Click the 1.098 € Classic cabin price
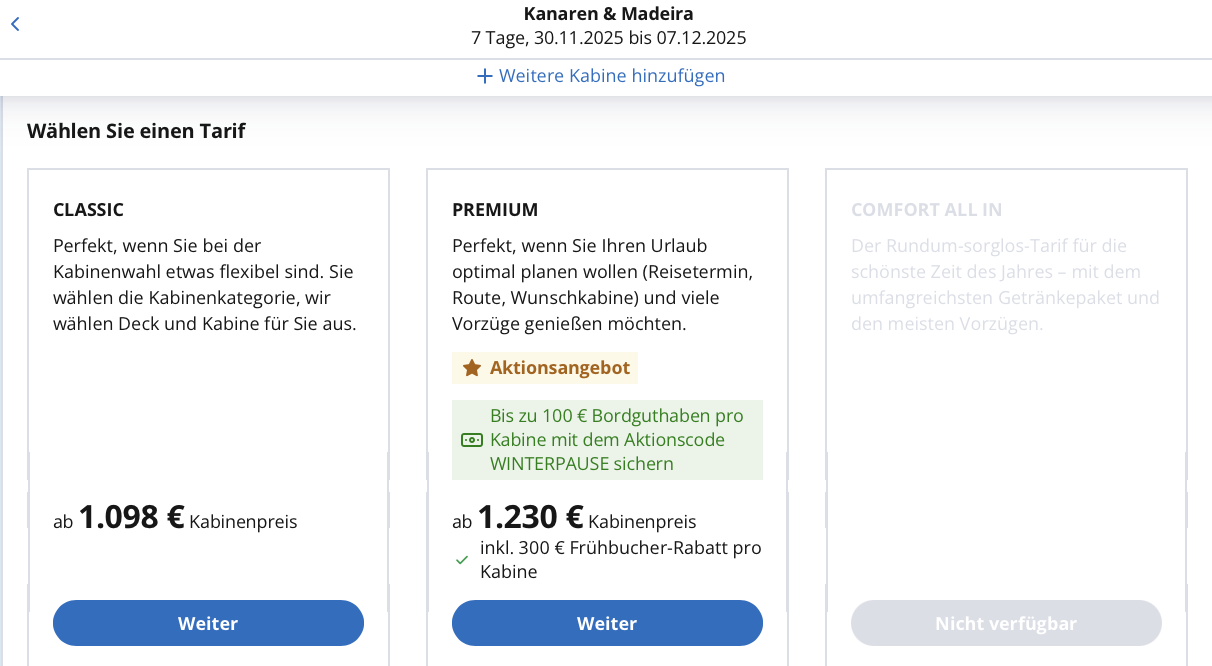This screenshot has width=1212, height=666. click(x=132, y=517)
